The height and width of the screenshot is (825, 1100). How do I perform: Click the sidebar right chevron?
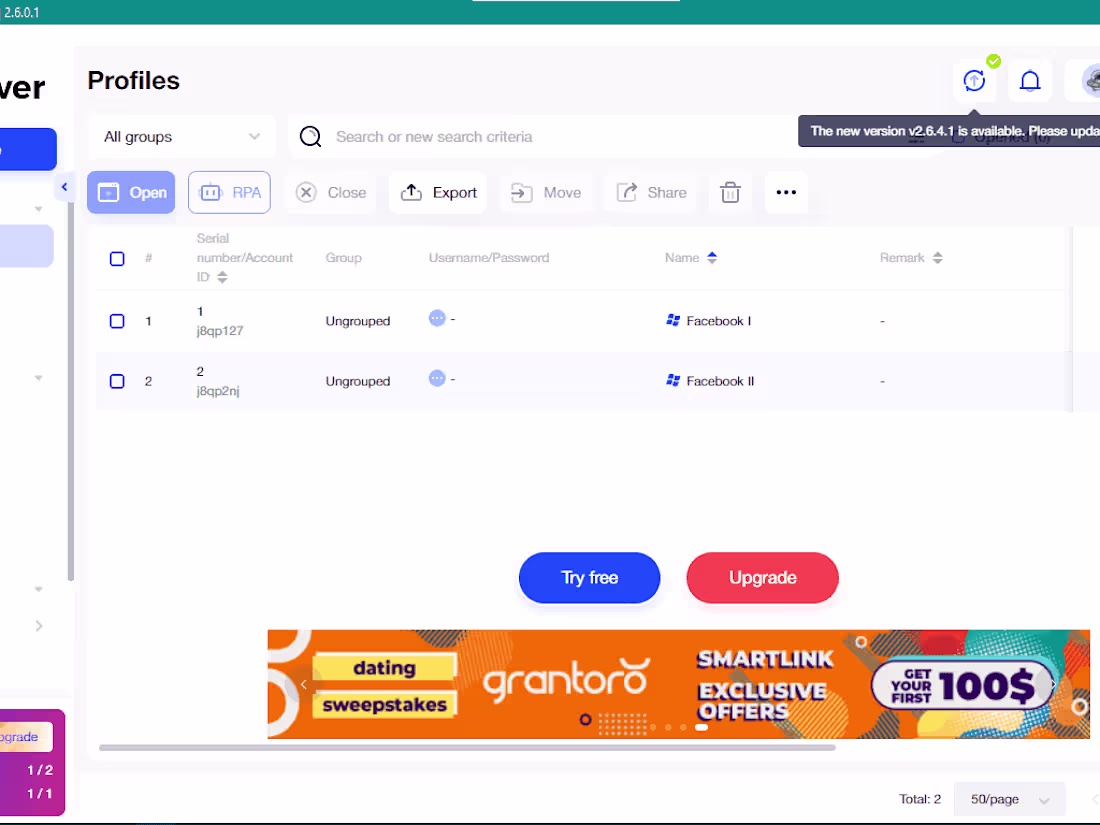[x=39, y=626]
